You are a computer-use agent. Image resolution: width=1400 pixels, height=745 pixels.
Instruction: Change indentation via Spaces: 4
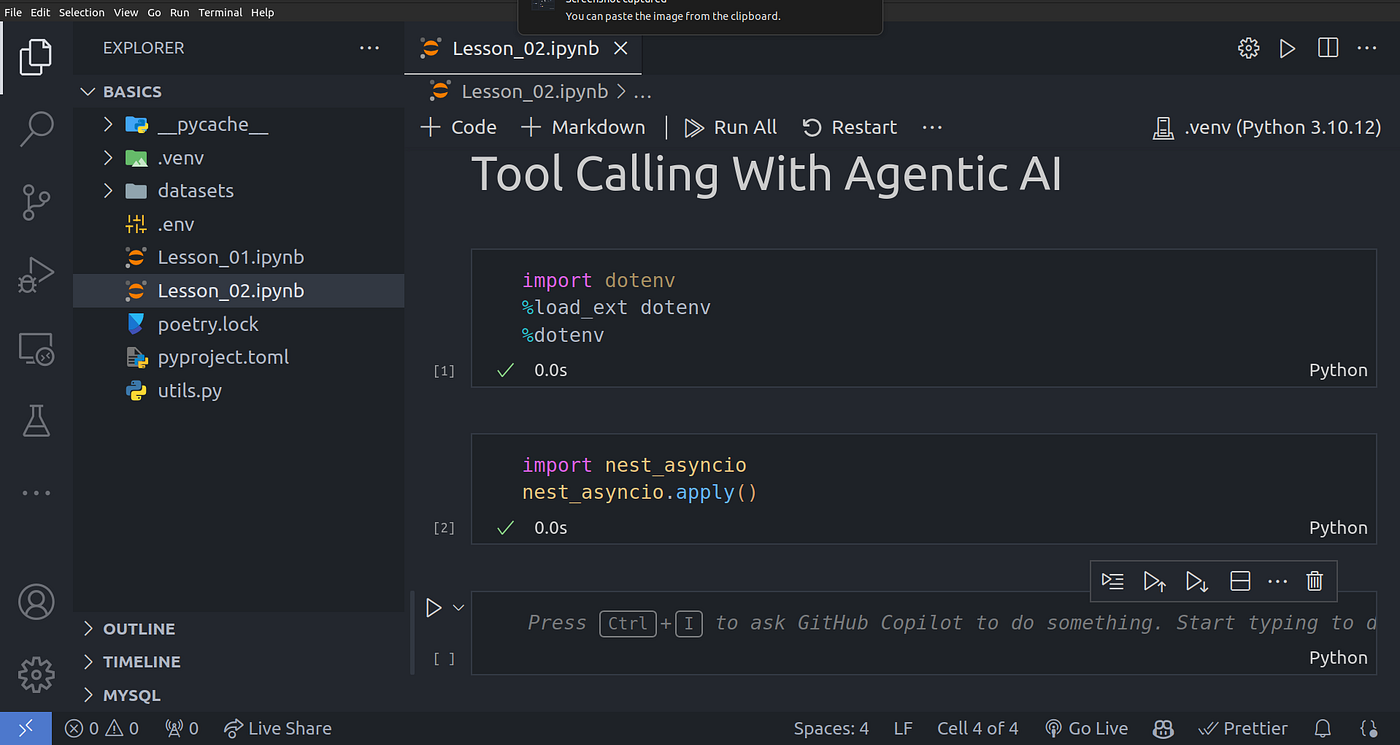[x=831, y=728]
